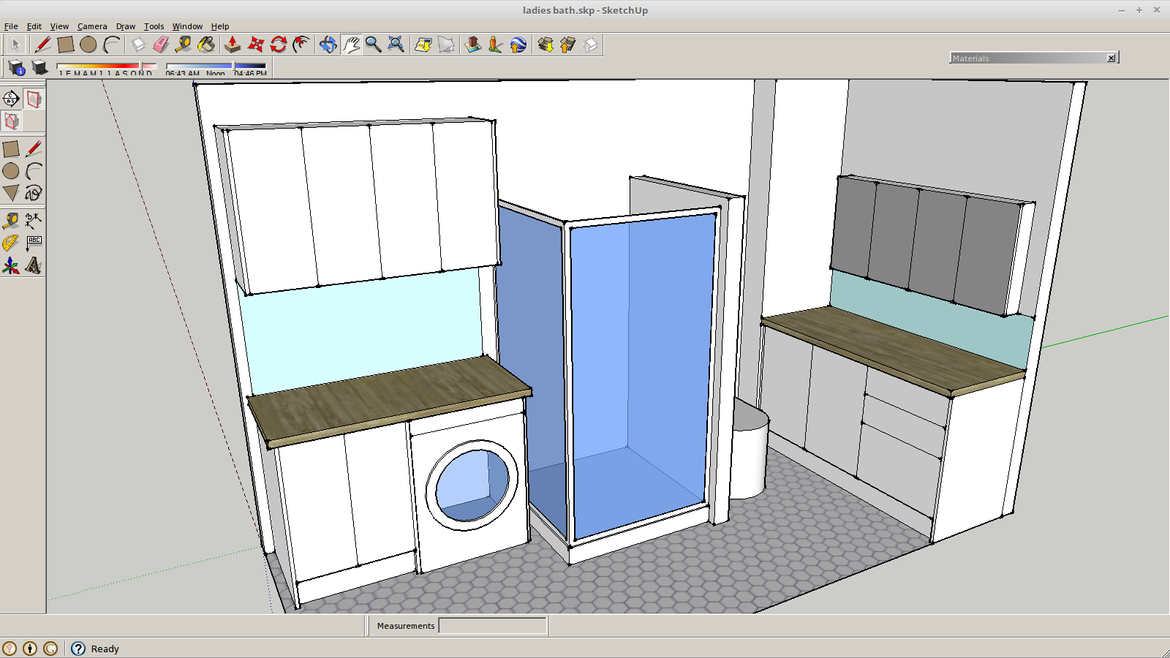Open the Draw menu
Screen dimensions: 1170x658
pos(125,26)
